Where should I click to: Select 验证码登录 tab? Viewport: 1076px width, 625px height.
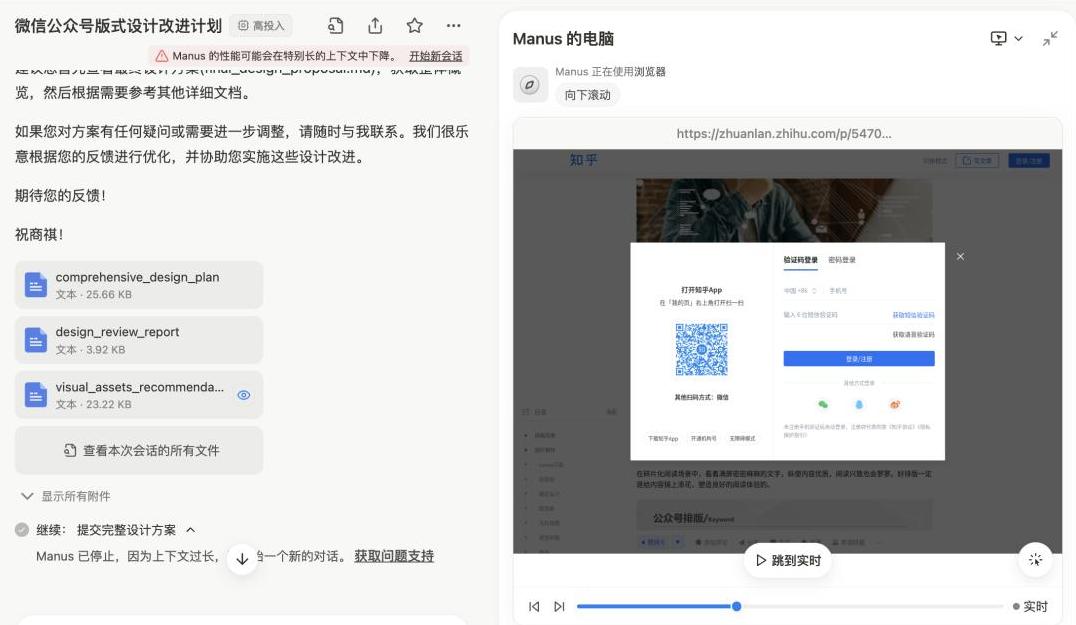[x=800, y=260]
